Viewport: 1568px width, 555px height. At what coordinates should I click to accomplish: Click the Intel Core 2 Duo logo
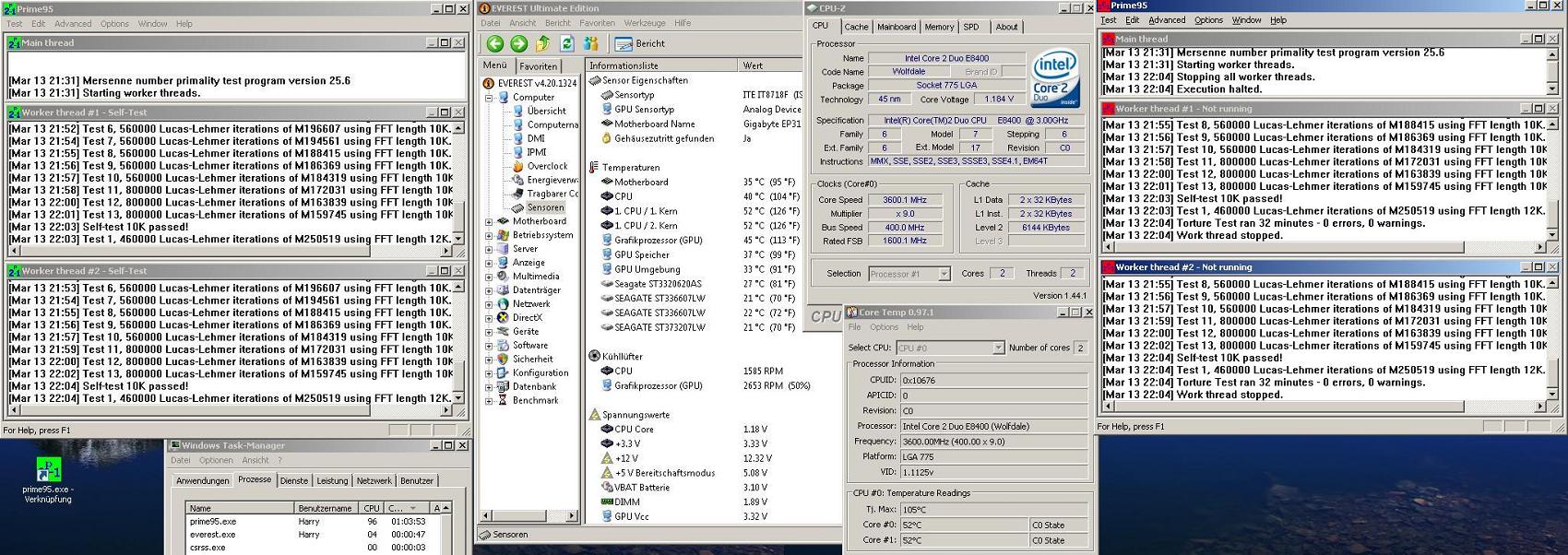tap(1056, 78)
